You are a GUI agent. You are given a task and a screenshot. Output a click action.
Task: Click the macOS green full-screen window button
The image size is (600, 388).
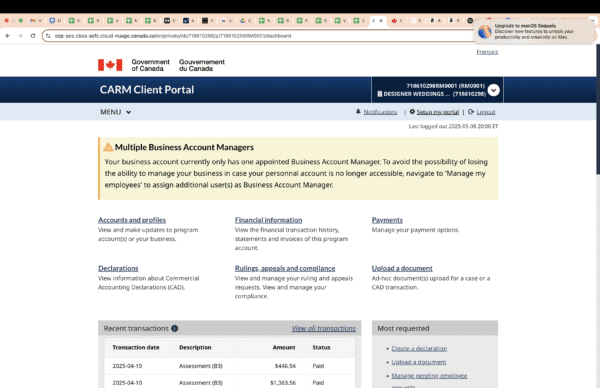point(21,21)
